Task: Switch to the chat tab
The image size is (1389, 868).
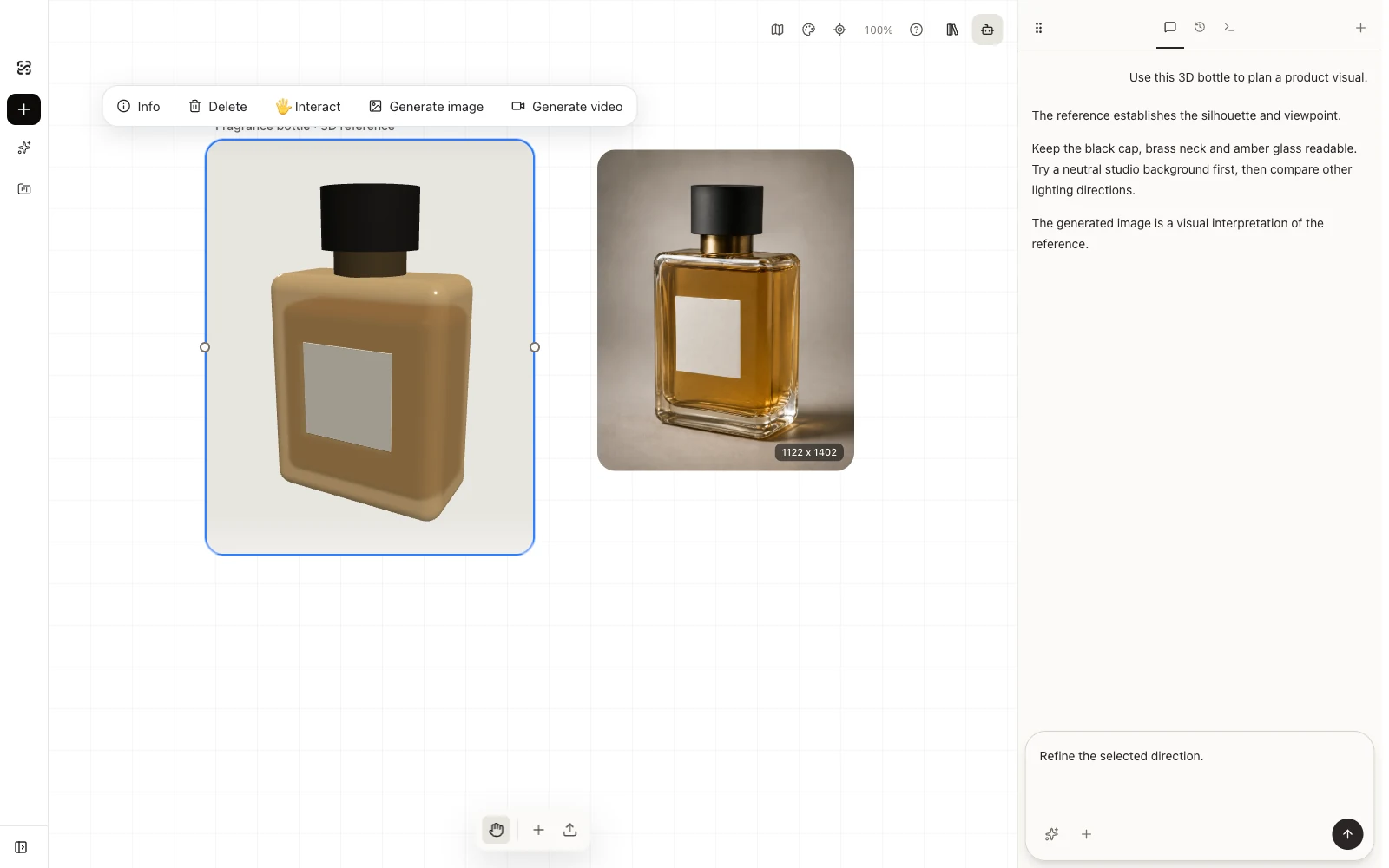Action: point(1170,27)
